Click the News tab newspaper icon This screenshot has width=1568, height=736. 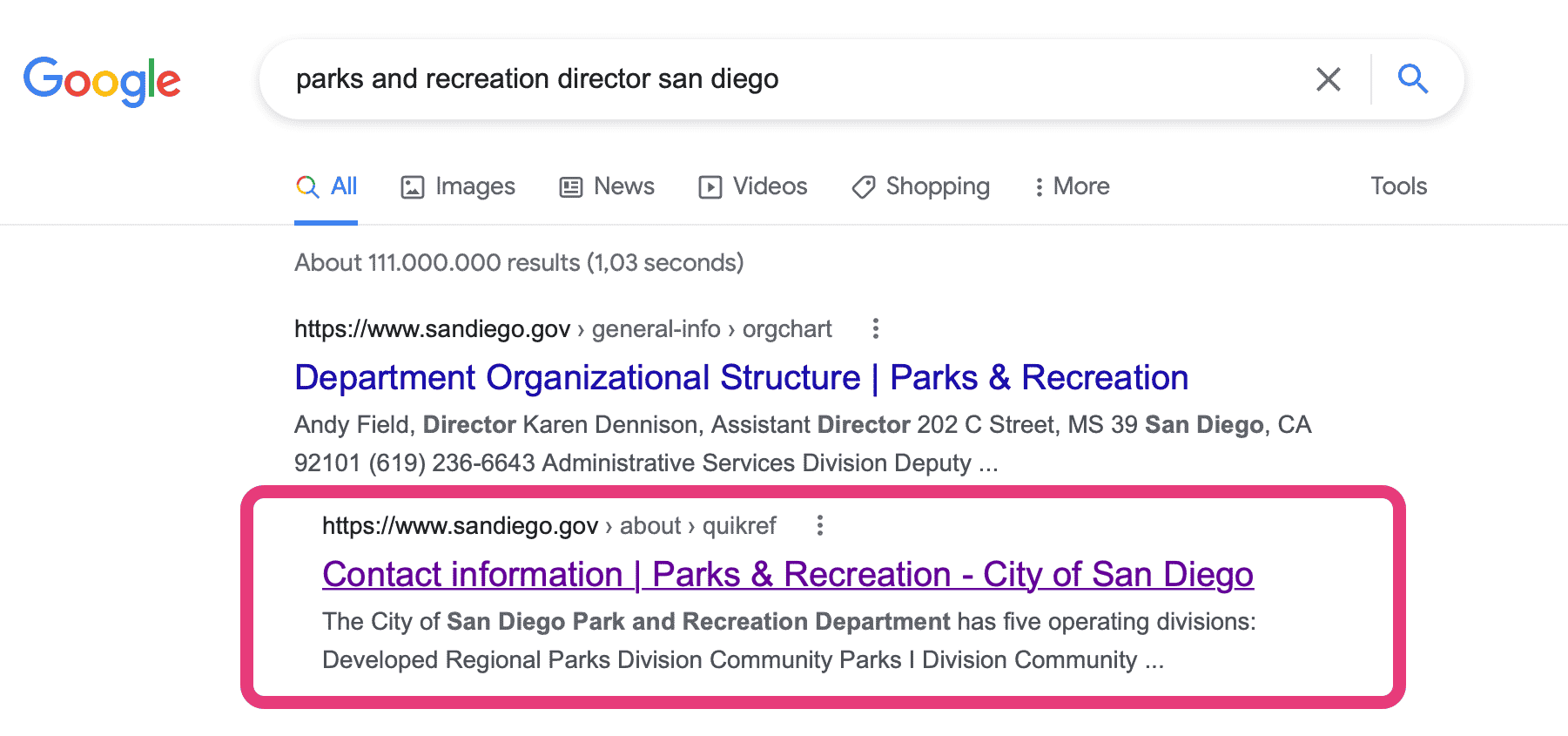coord(571,187)
